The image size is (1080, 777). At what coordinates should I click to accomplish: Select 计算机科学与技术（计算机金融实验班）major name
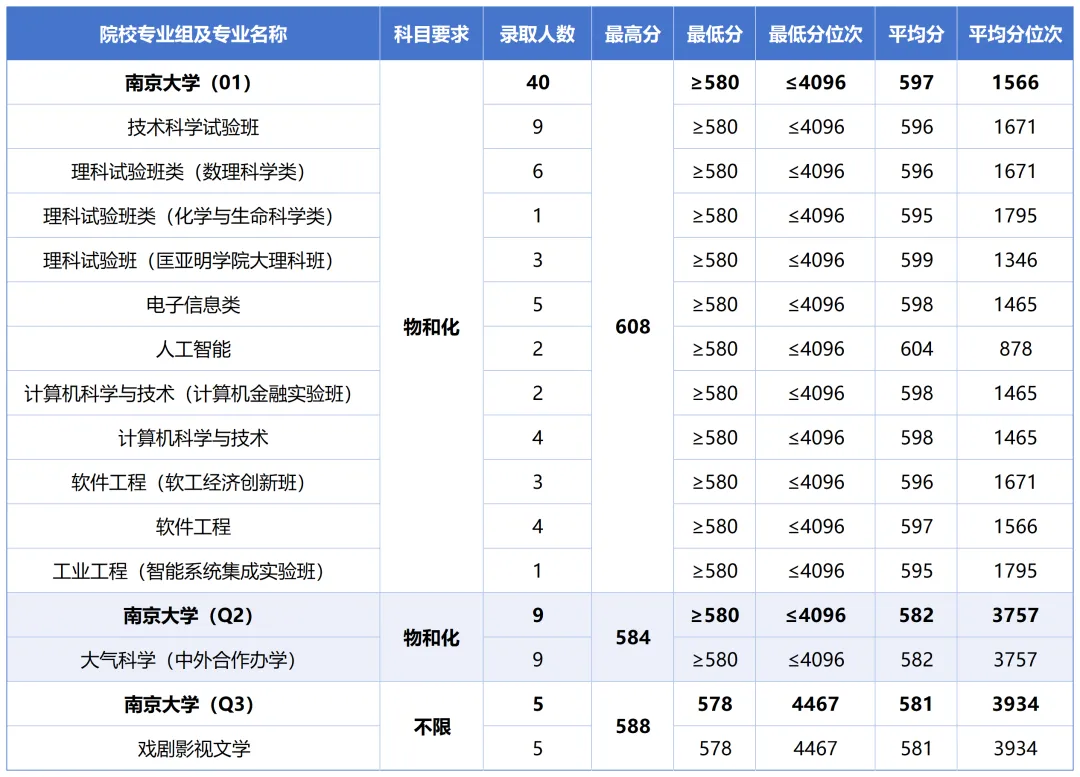click(x=193, y=393)
